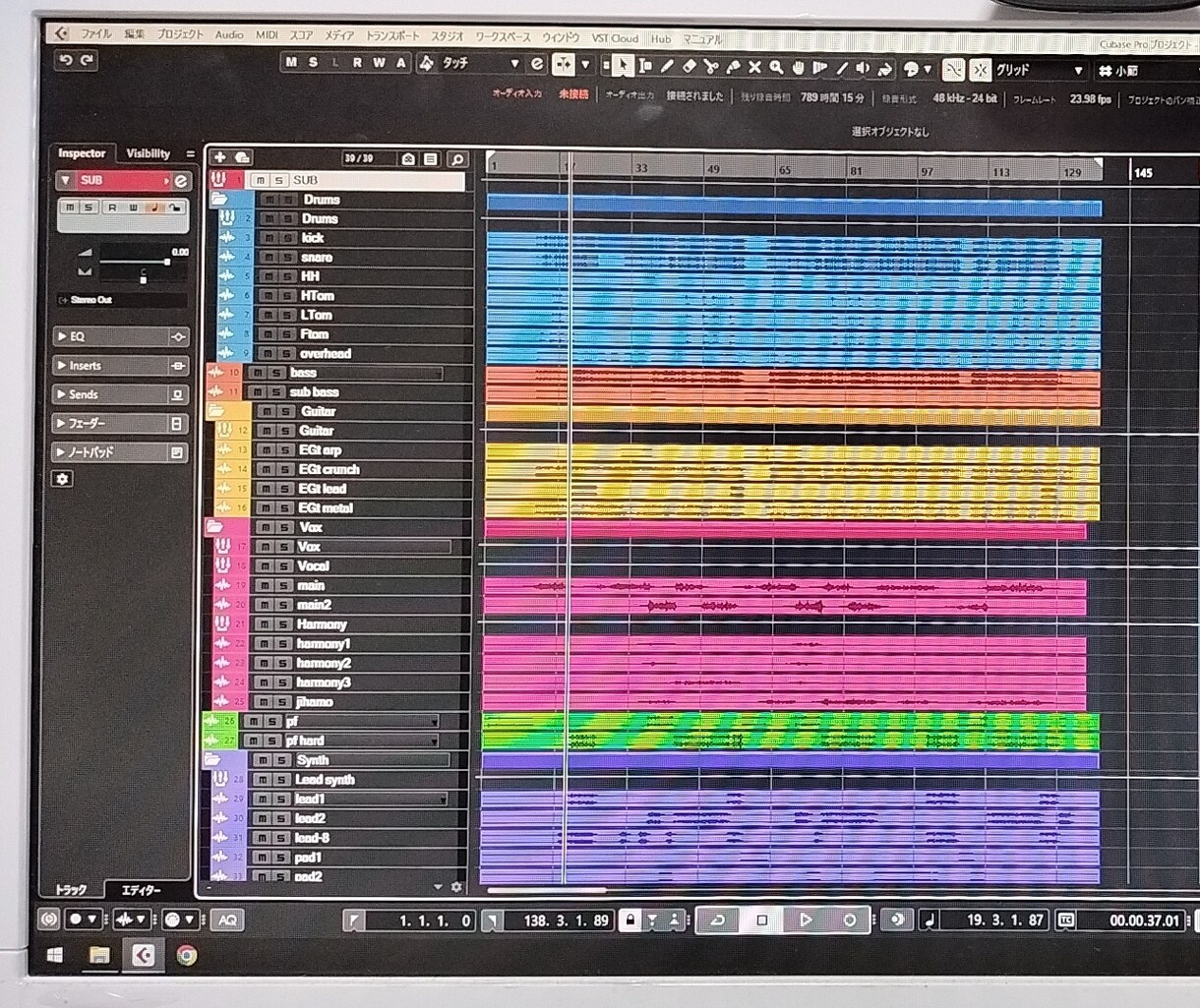
Task: Switch to the エディター bottom tab
Action: tap(141, 890)
